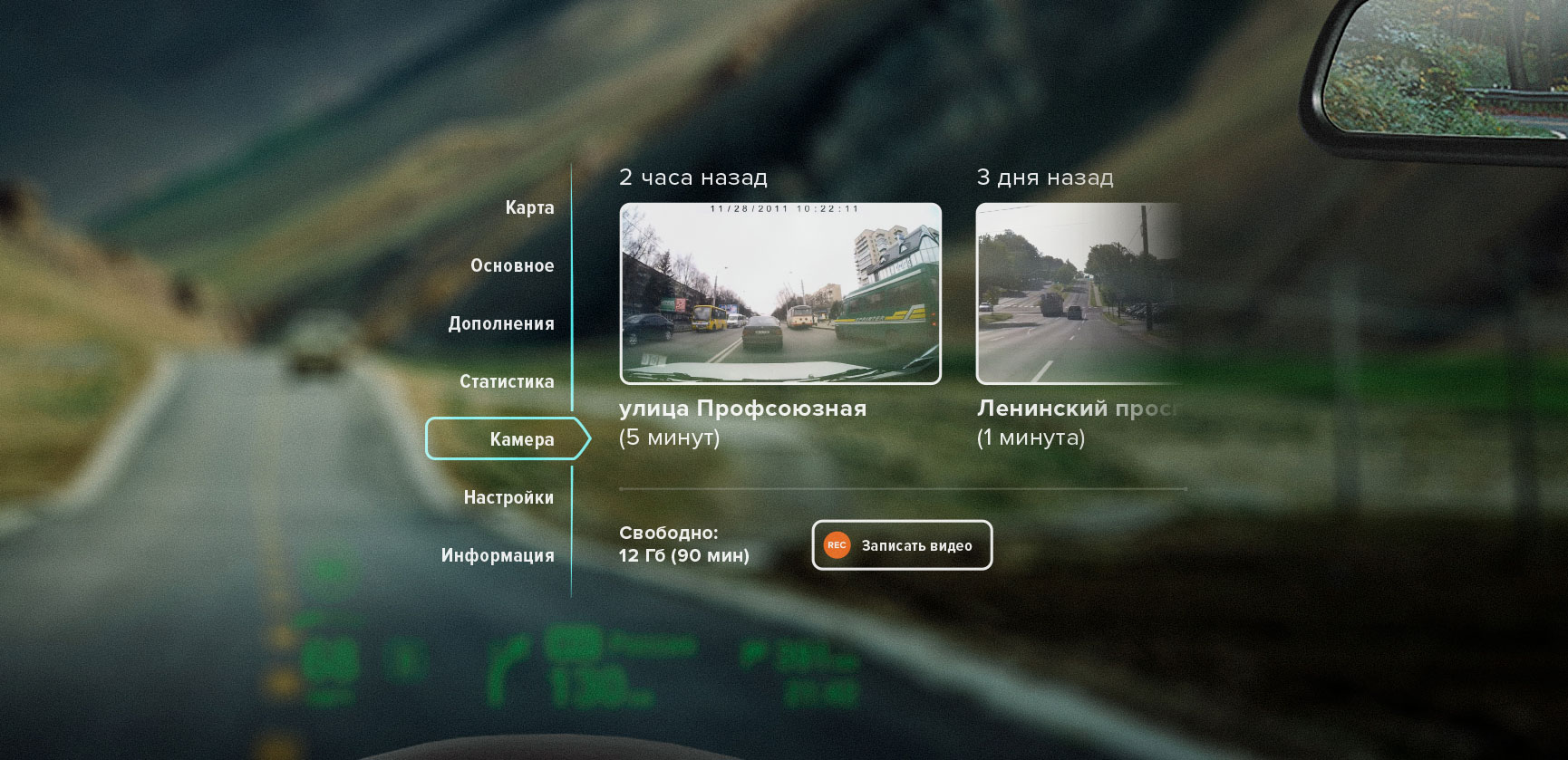Screen dimensions: 1568x760
Task: Click the улица Профсоюзная title text
Action: [x=742, y=409]
